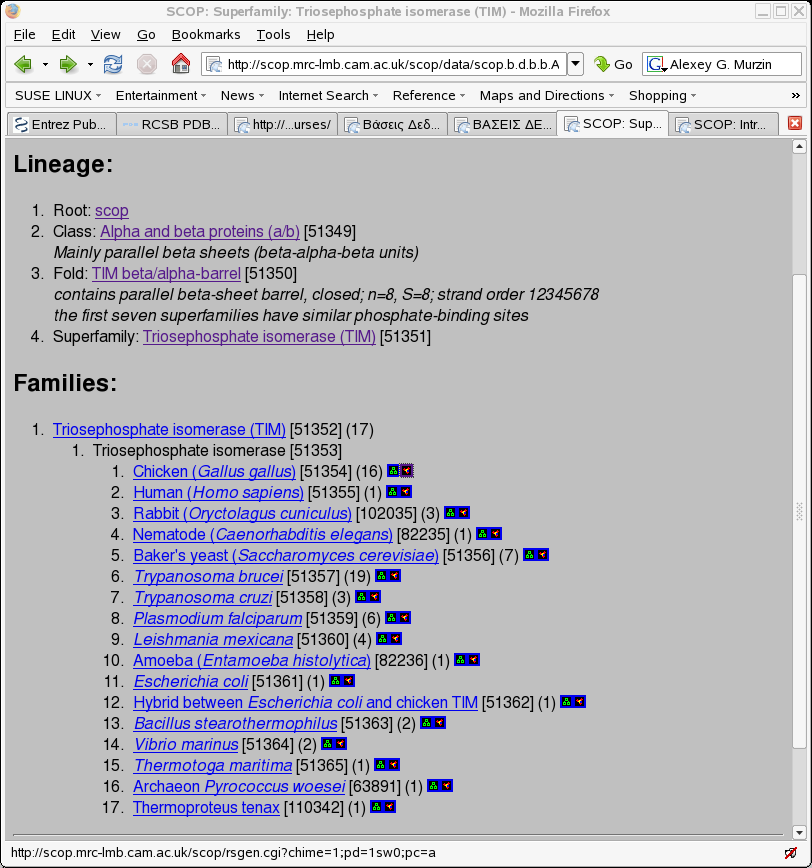
Task: Click the Go button beside the address bar
Action: [613, 64]
